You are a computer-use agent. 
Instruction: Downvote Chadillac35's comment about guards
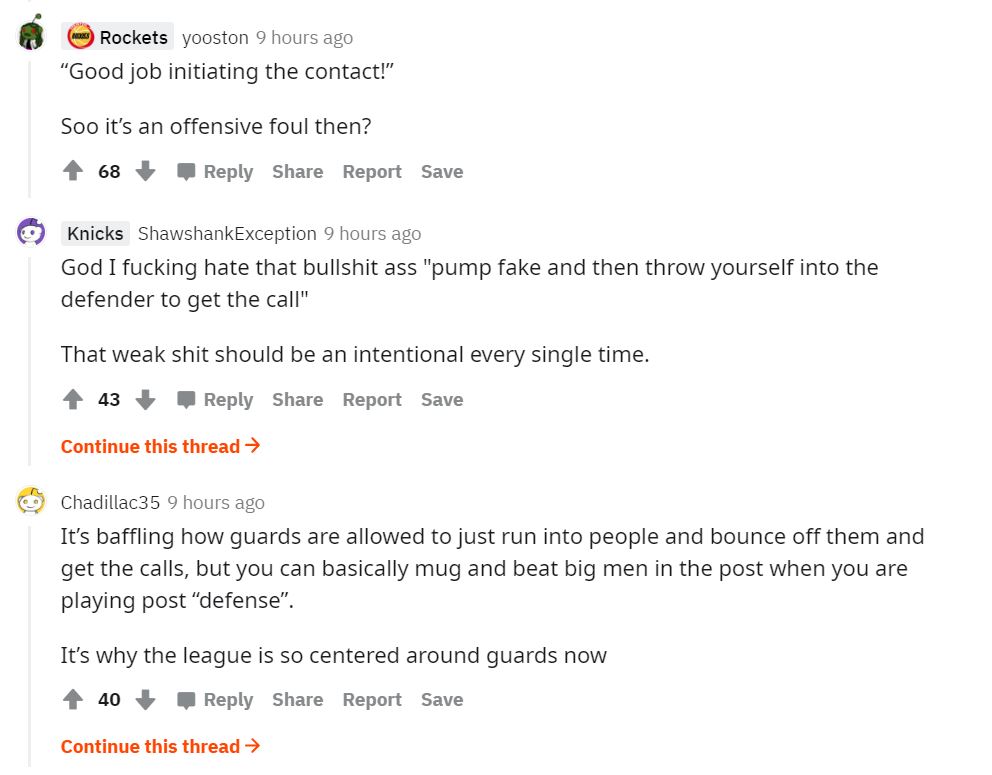point(146,699)
